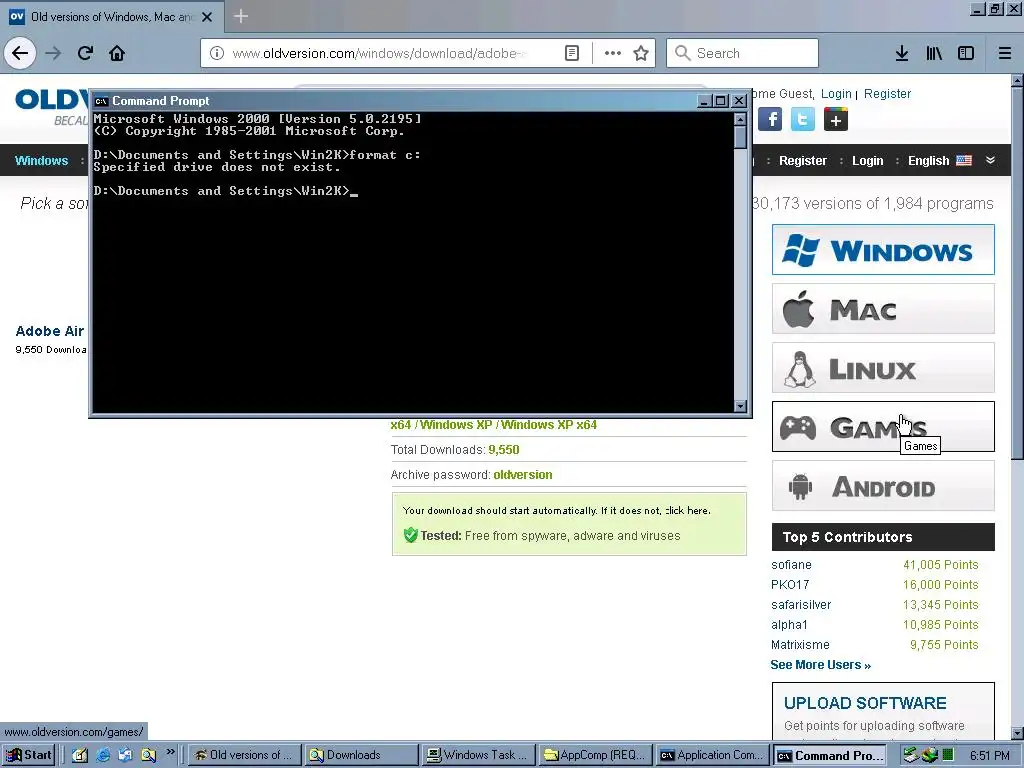
Task: Click See More Users link
Action: click(x=820, y=665)
